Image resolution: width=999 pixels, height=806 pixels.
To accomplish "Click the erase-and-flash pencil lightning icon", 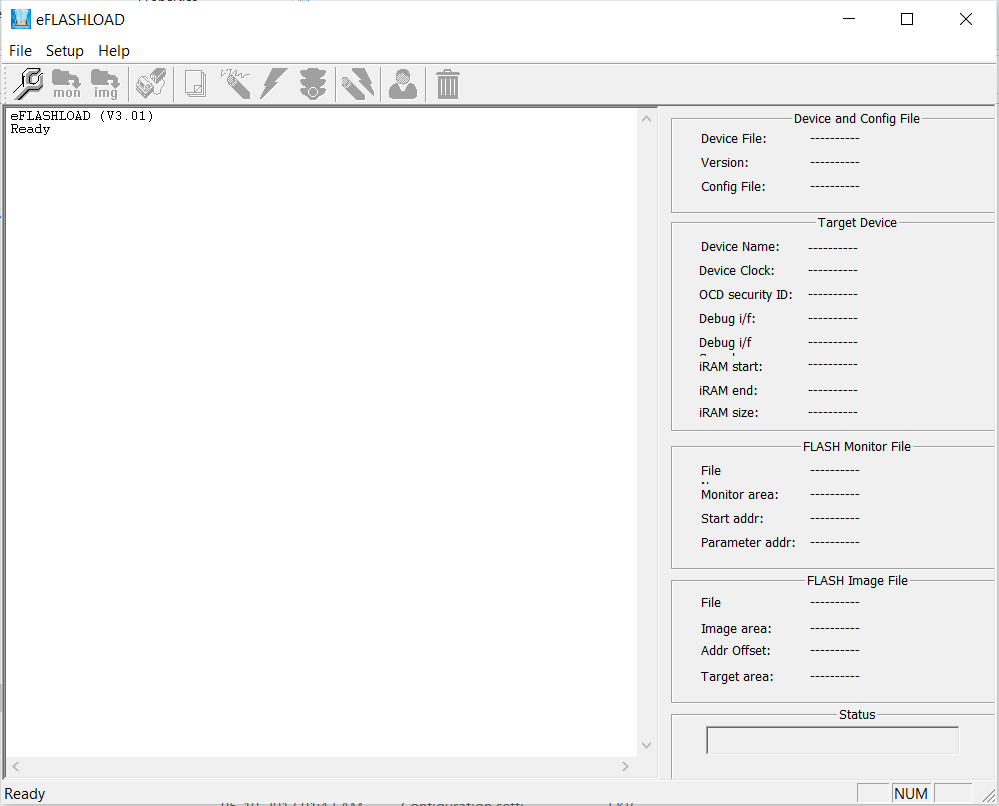I will point(357,83).
